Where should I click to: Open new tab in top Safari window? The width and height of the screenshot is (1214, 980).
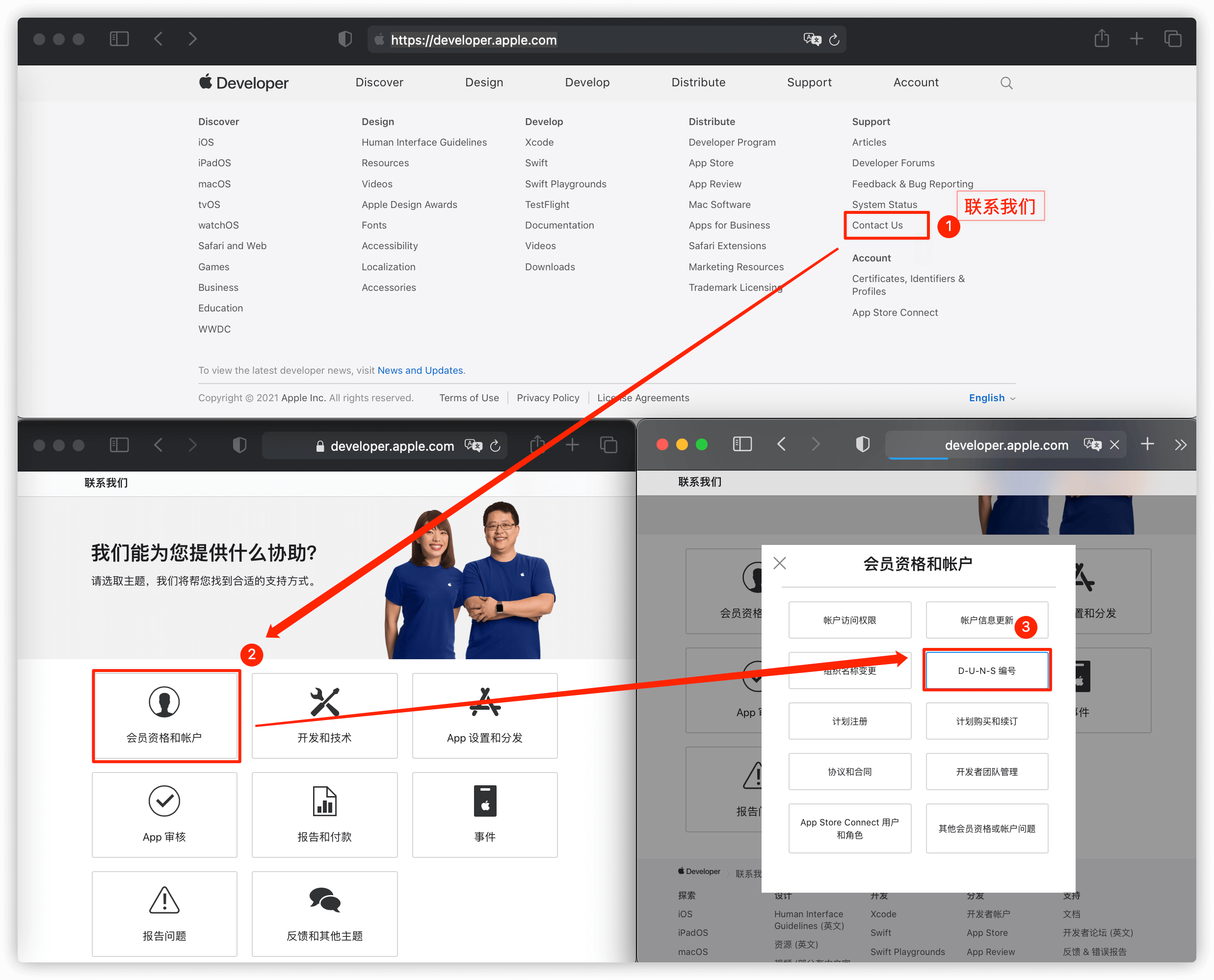point(1136,39)
